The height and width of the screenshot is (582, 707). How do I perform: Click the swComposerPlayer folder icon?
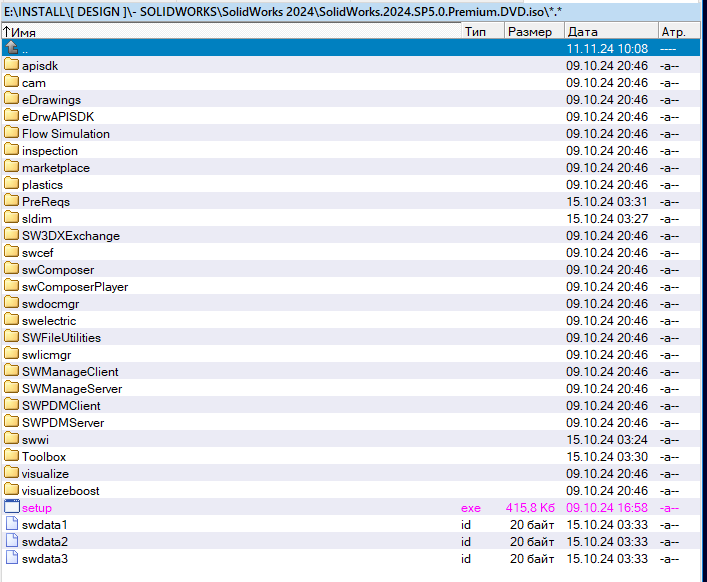pyautogui.click(x=12, y=286)
